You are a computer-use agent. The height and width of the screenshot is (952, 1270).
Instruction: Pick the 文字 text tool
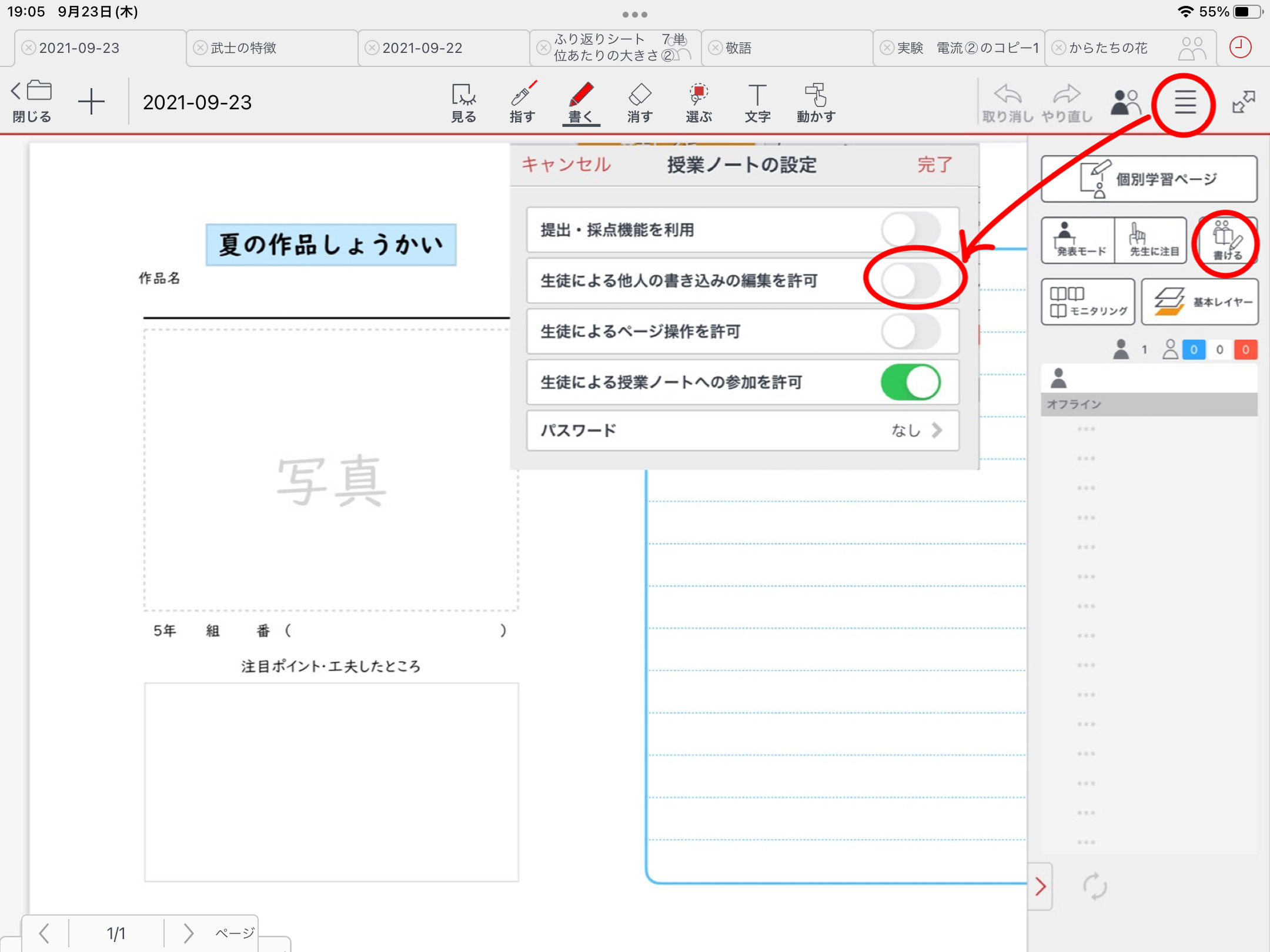pyautogui.click(x=757, y=102)
